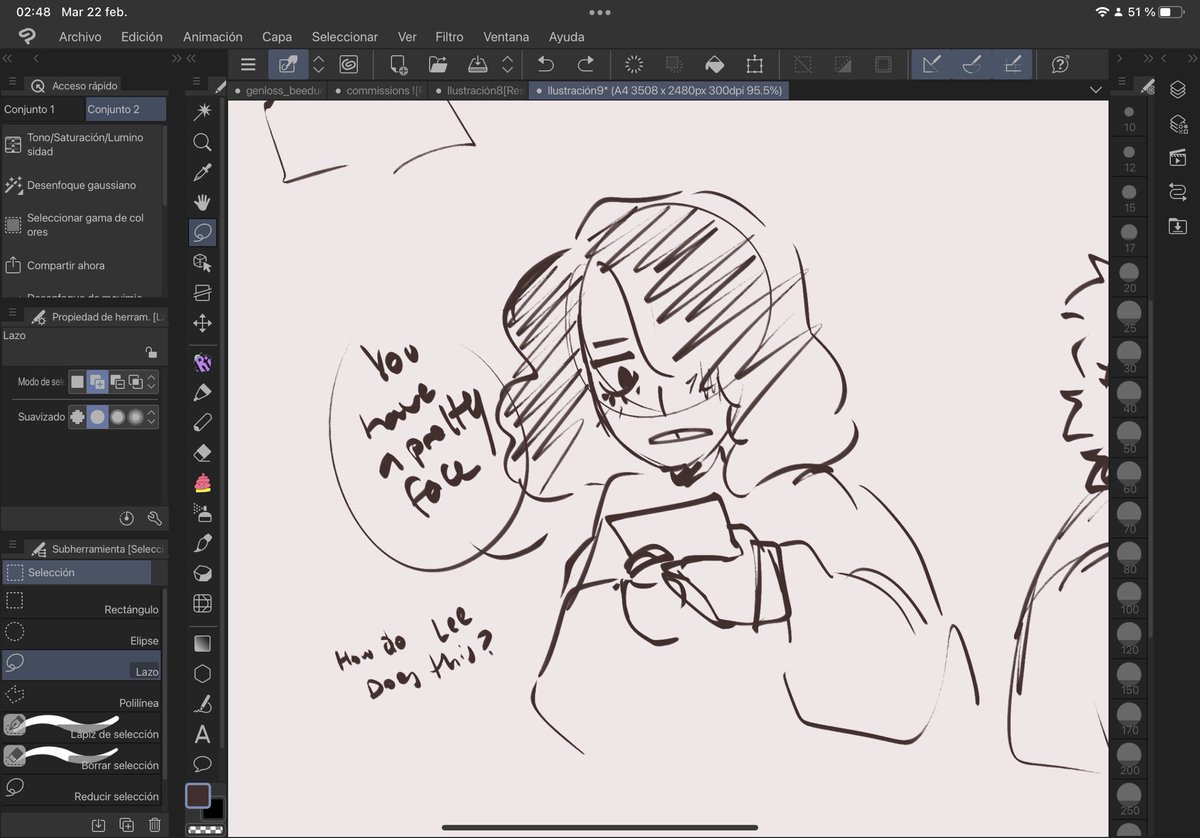
Task: Click the Scale/Rotate transform icon
Action: tap(755, 64)
